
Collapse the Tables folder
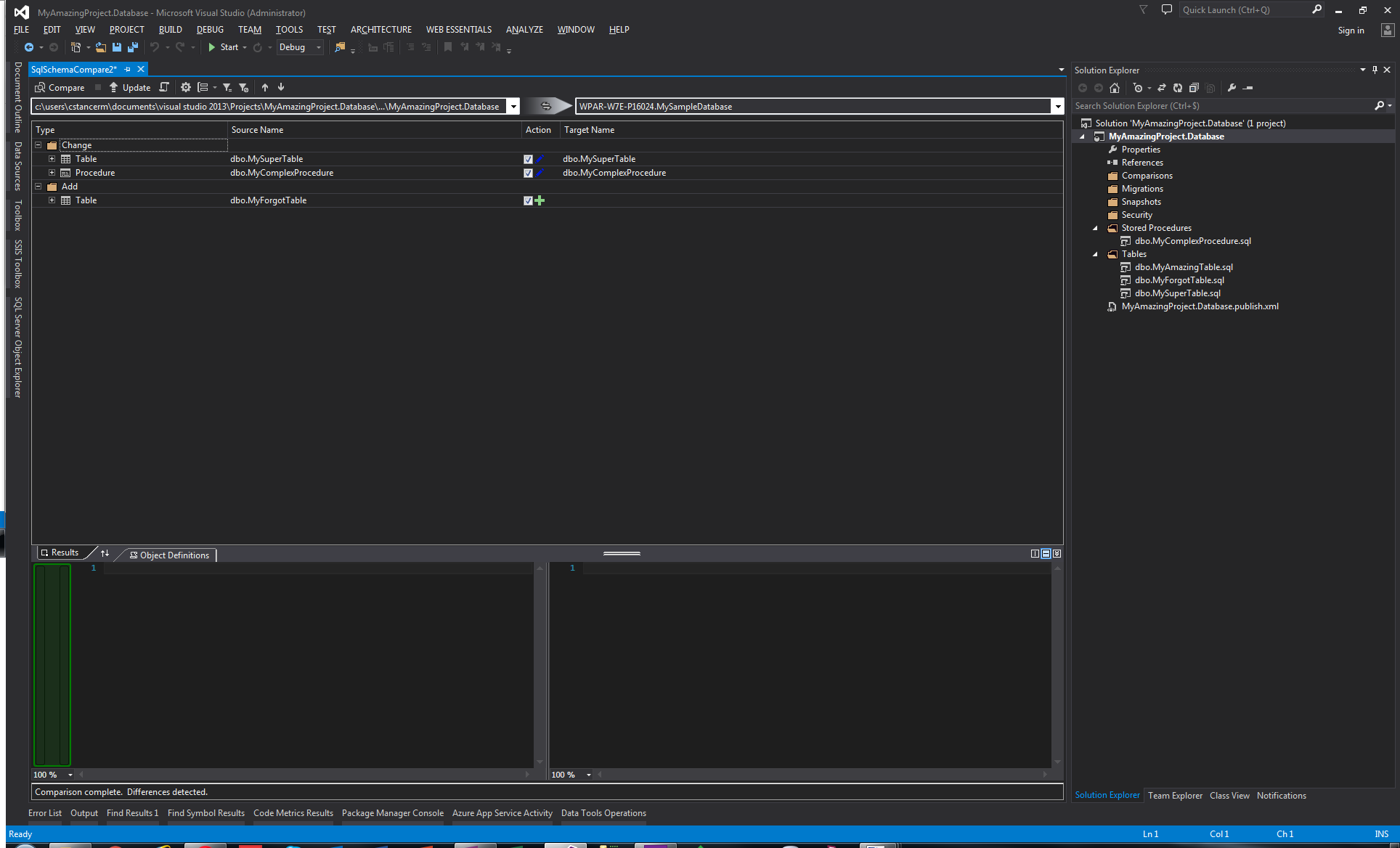click(x=1096, y=254)
